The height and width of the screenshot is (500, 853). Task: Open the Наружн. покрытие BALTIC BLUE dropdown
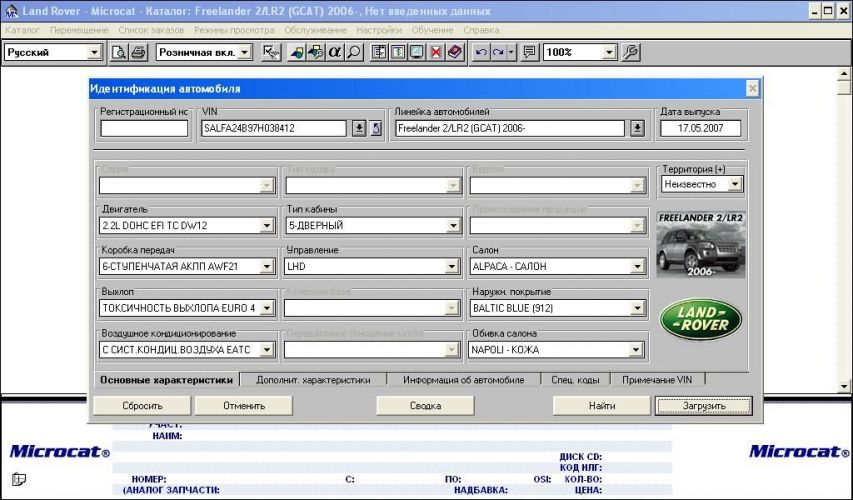637,308
